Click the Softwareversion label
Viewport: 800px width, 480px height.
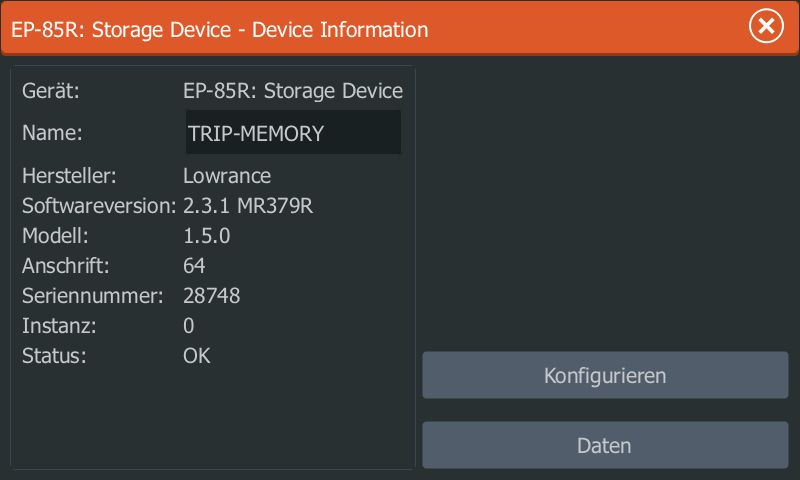point(98,206)
